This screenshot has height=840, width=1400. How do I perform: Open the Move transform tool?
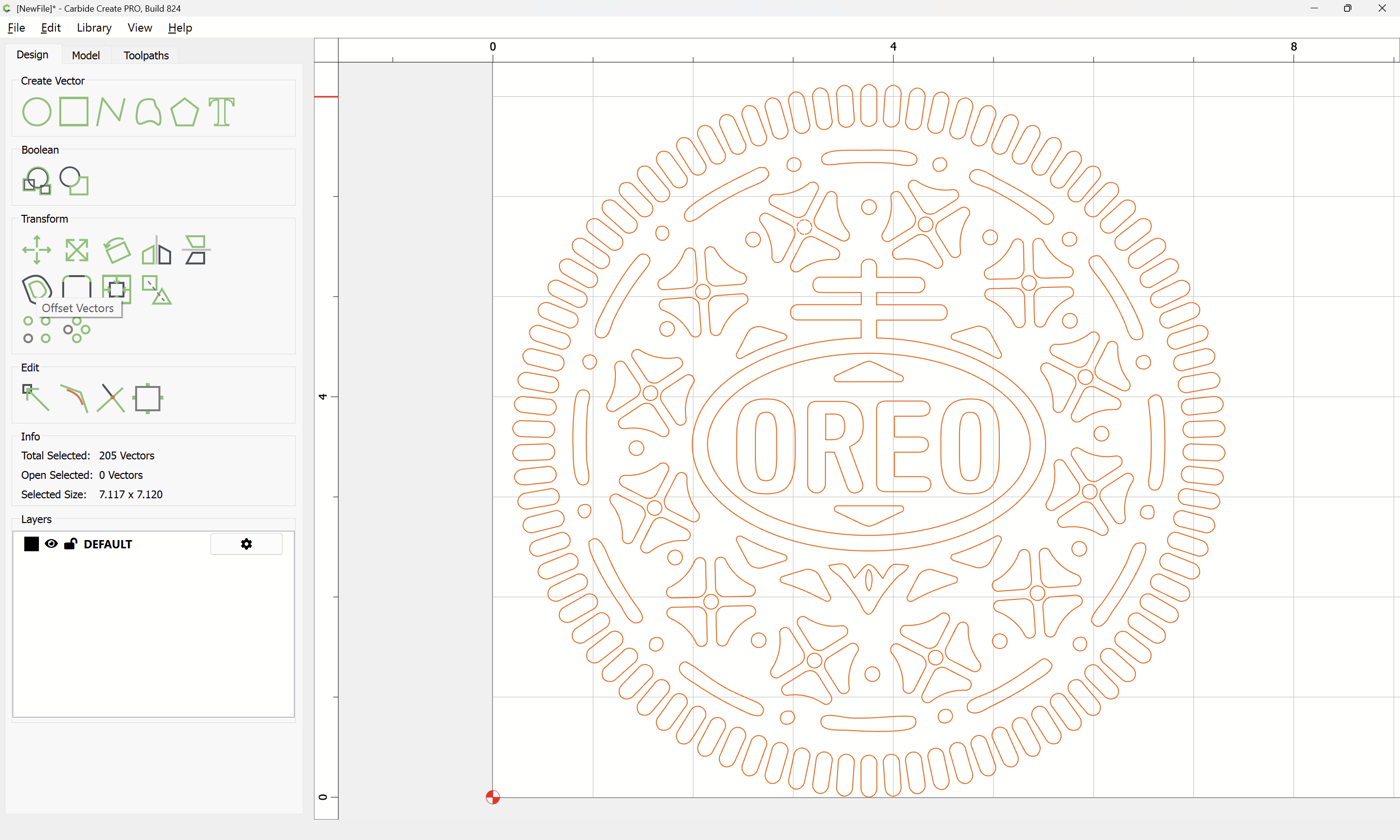pos(37,250)
